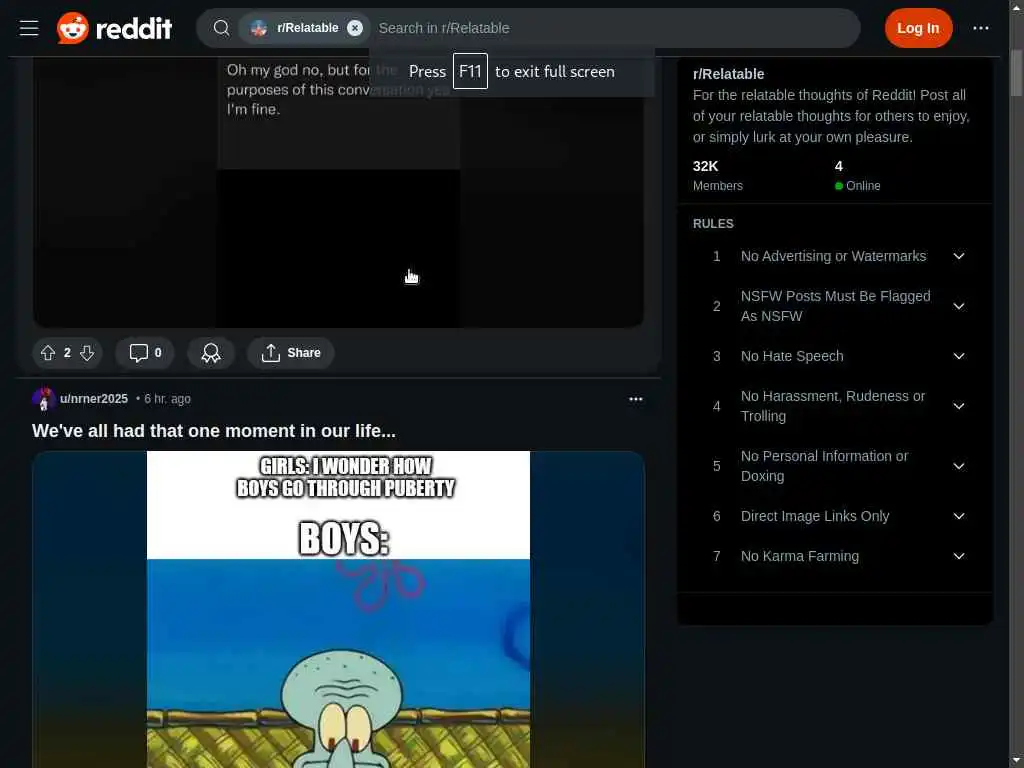This screenshot has width=1024, height=768.
Task: Open the top-right three-dot options menu
Action: click(980, 28)
